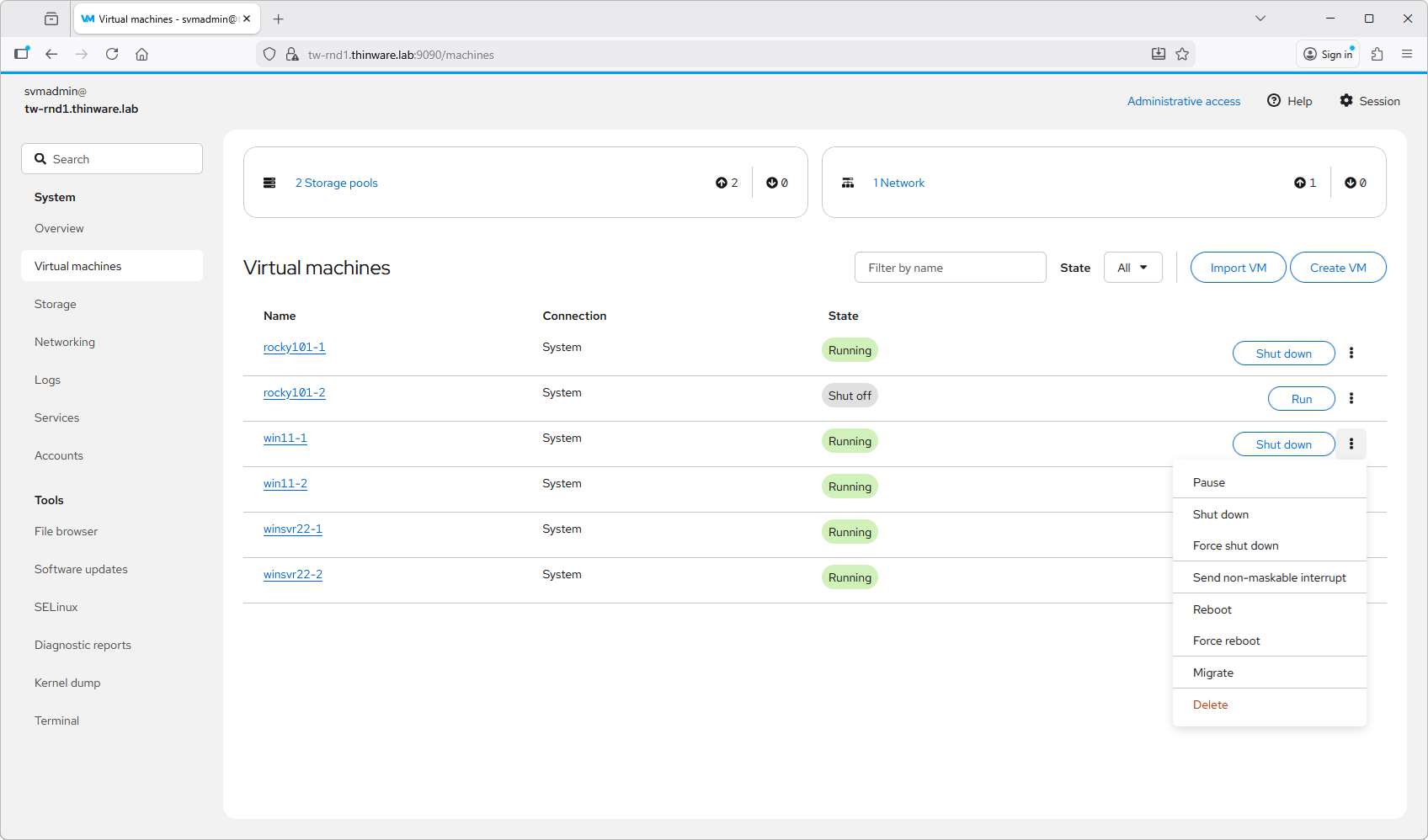Close kebab menu for win11-1
This screenshot has width=1428, height=840.
click(1351, 444)
